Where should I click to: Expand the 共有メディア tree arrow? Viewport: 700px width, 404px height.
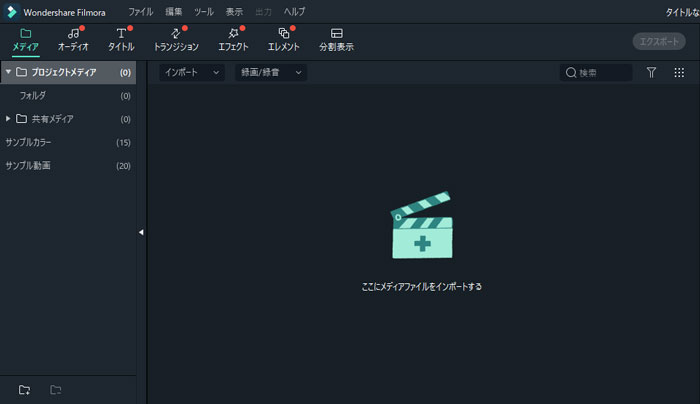(8, 119)
